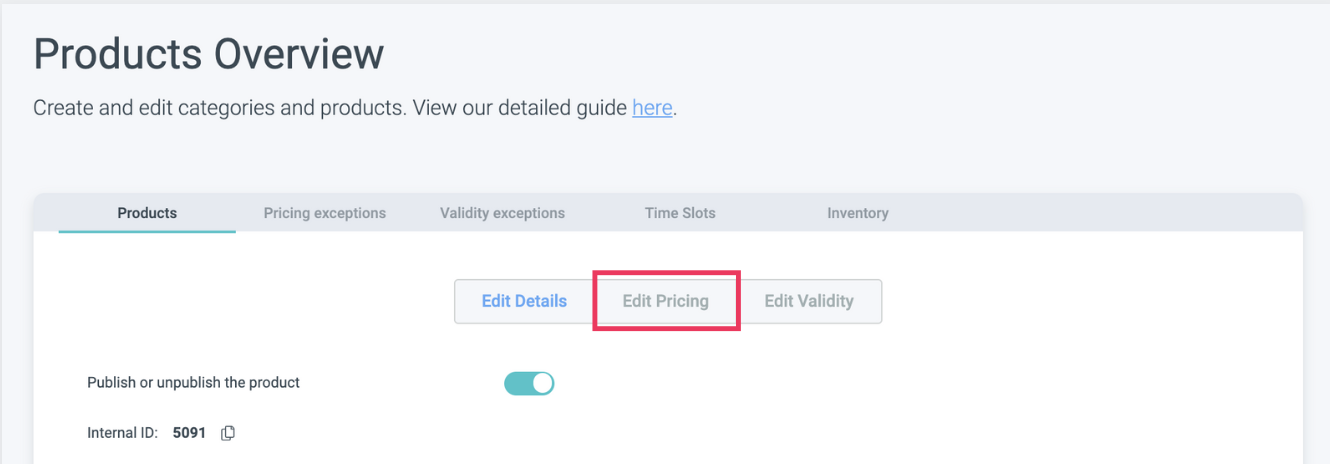Switch to the Products tab
The height and width of the screenshot is (464, 1330).
click(147, 213)
